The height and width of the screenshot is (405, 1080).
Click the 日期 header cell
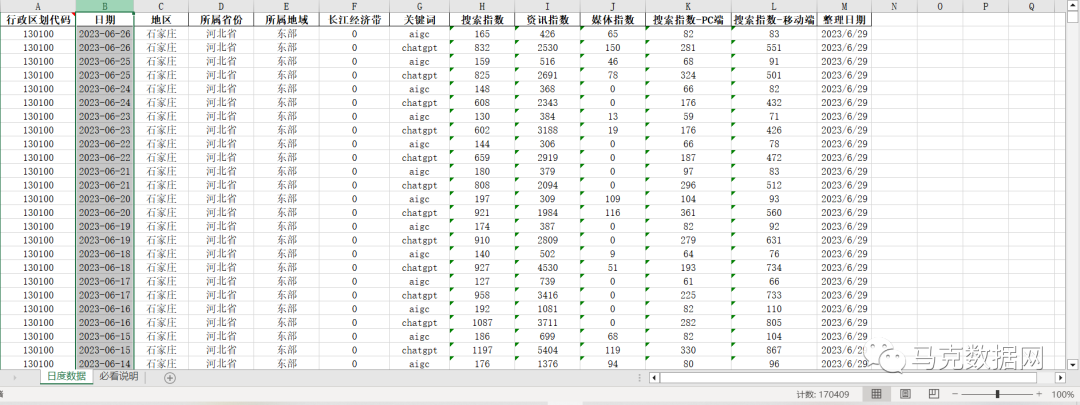pyautogui.click(x=105, y=20)
